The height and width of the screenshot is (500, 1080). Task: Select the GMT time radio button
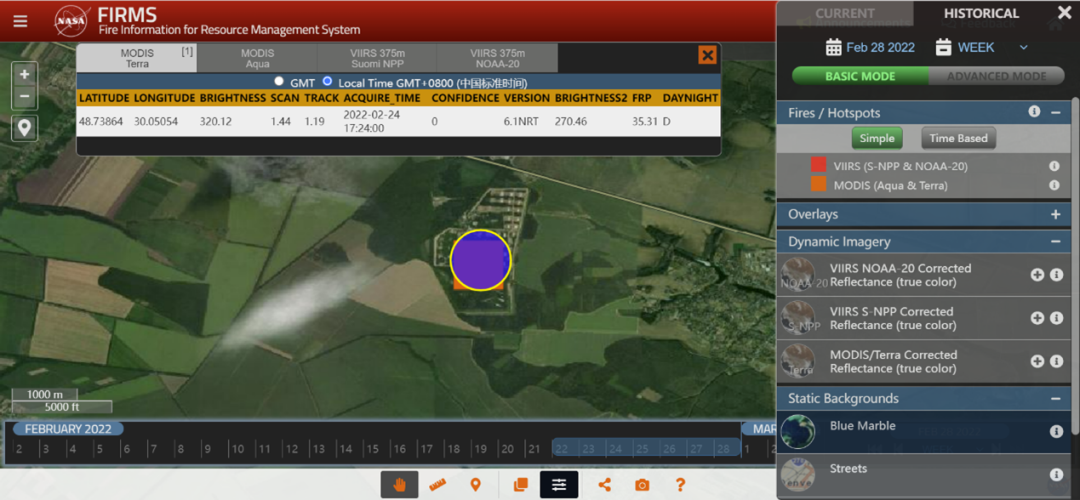point(279,82)
